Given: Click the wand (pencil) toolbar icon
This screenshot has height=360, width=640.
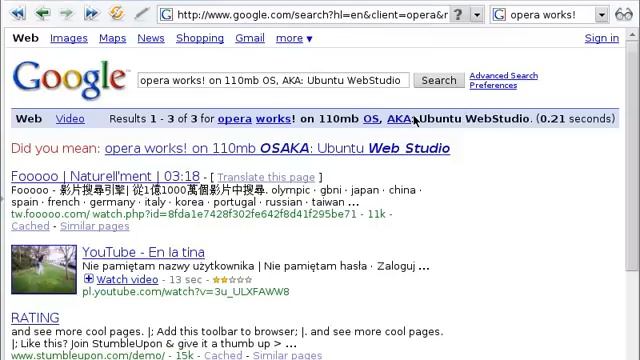Looking at the screenshot, I should 142,14.
